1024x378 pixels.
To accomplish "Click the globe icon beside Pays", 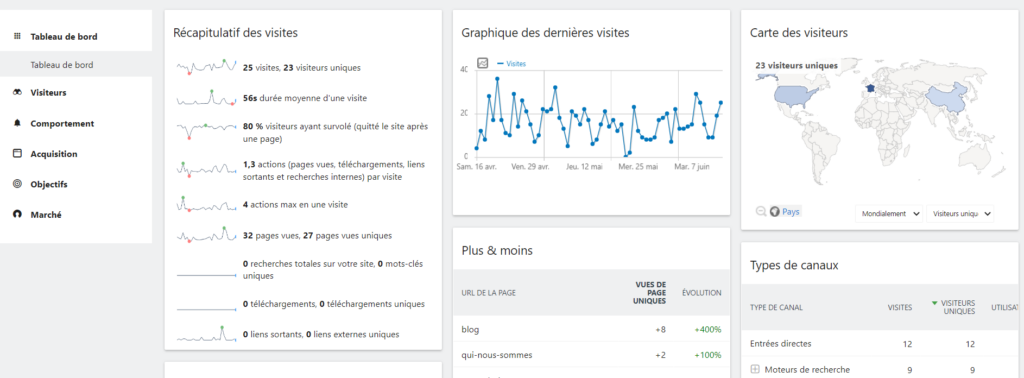I will 775,212.
